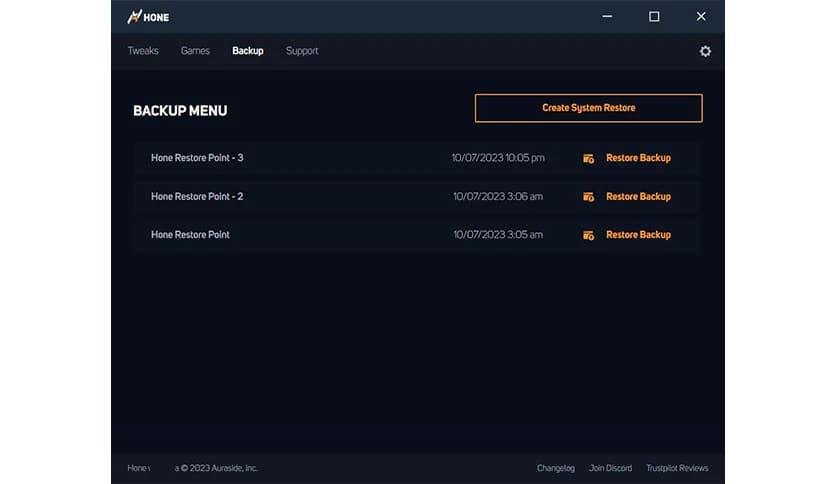Maximize the Hone window
This screenshot has width=836, height=484.
[x=654, y=17]
